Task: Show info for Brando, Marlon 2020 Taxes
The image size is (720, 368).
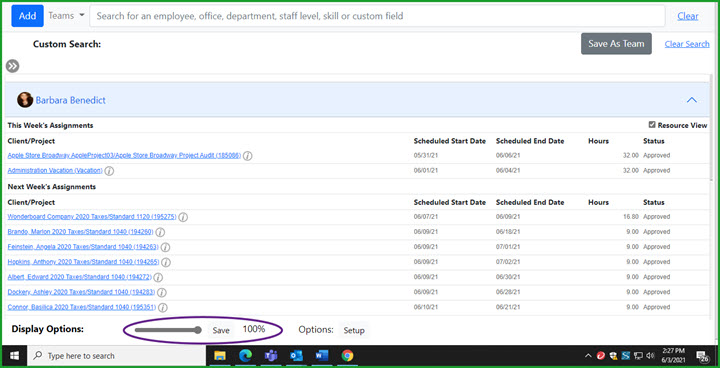Action: pyautogui.click(x=160, y=232)
